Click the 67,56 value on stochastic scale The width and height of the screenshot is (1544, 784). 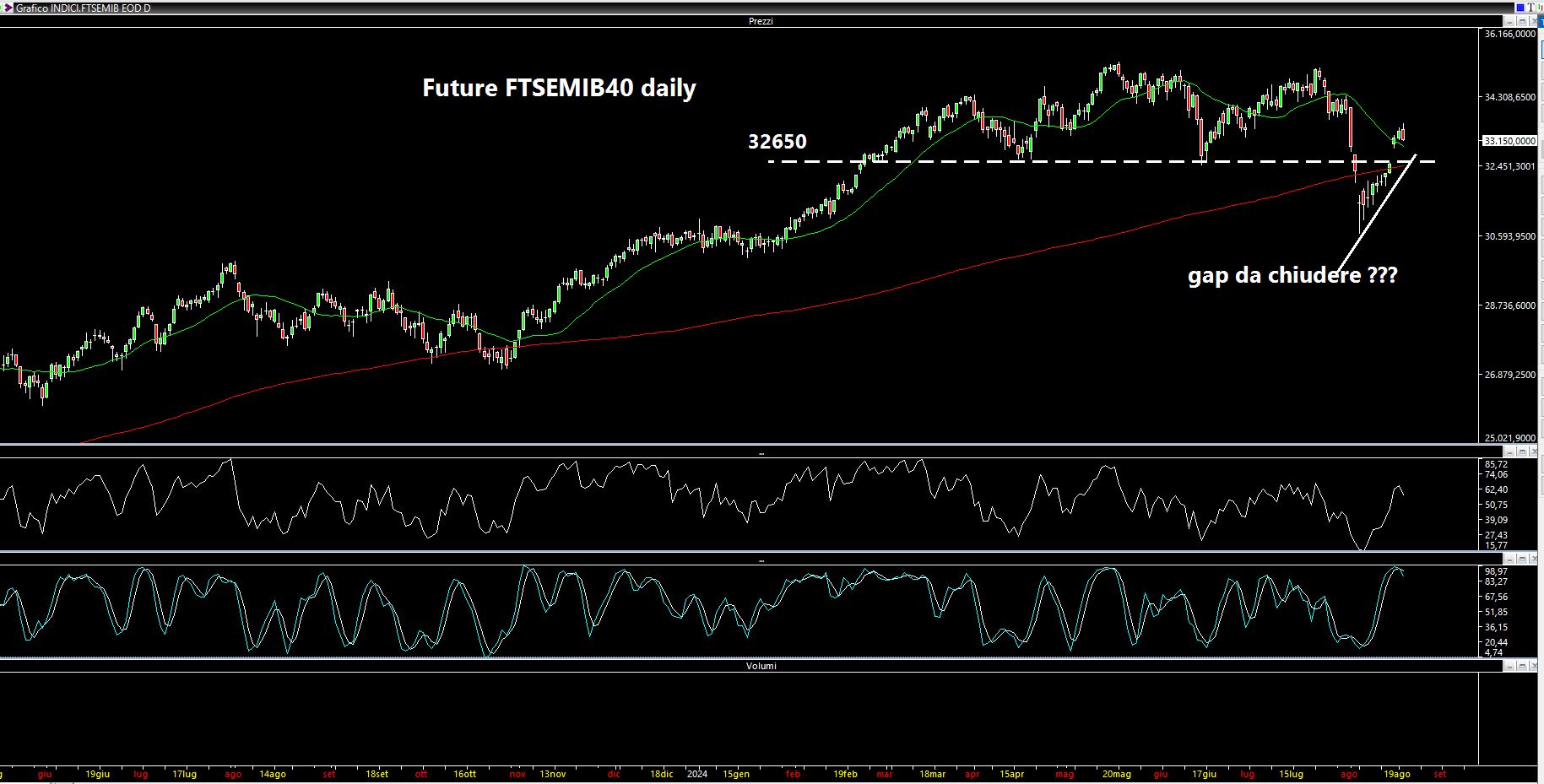[x=1496, y=597]
